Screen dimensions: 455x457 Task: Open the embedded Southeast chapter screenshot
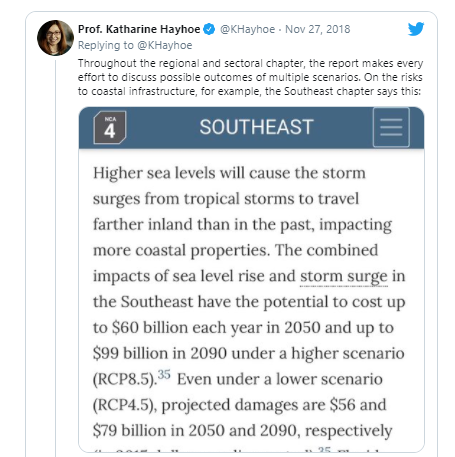point(251,279)
